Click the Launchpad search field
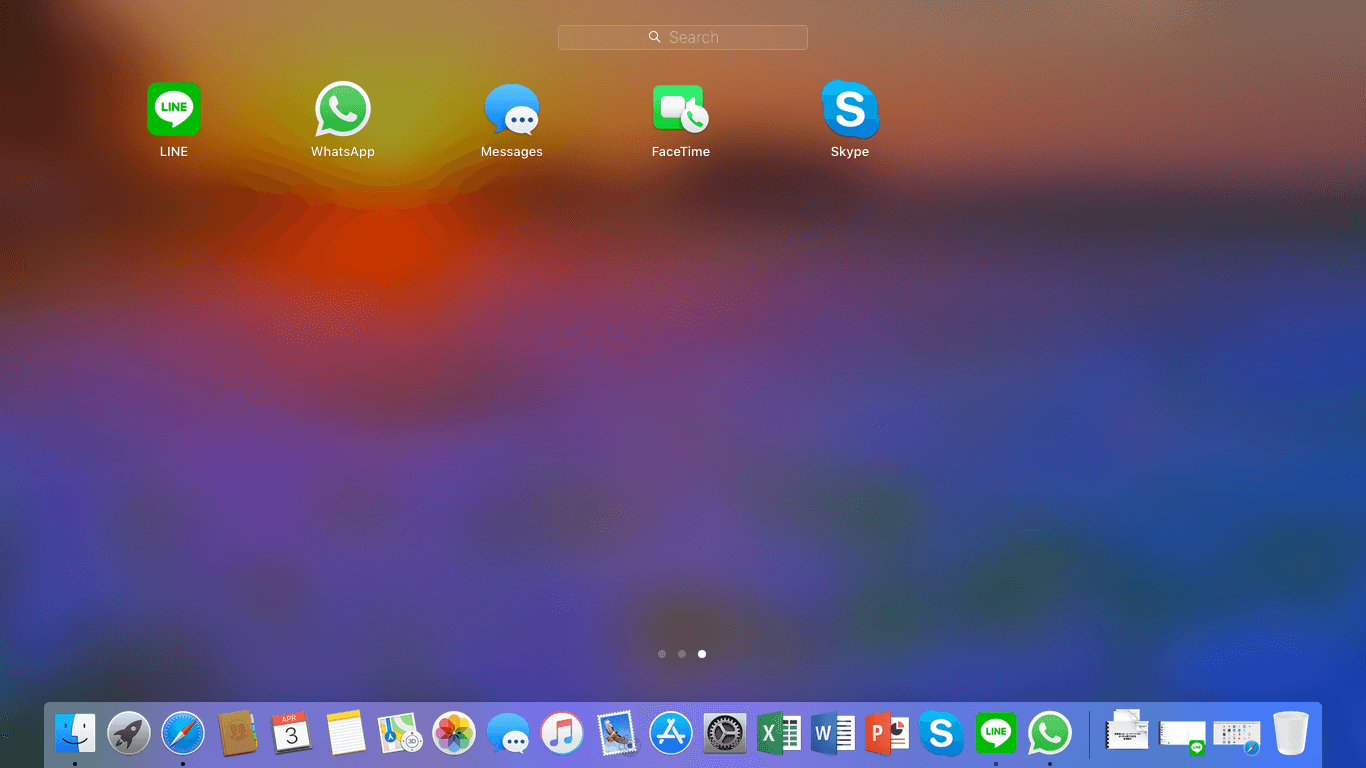 point(683,37)
